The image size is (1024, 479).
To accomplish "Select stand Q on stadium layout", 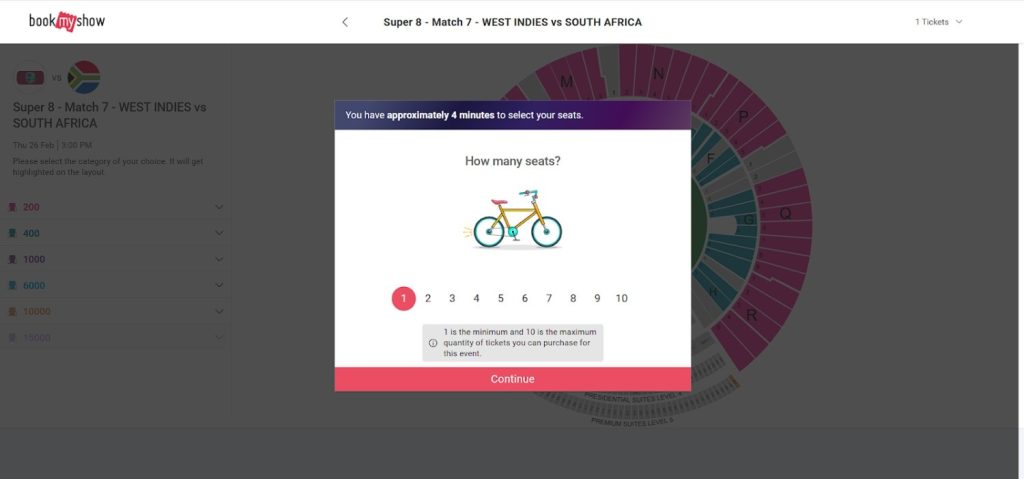I will point(785,213).
